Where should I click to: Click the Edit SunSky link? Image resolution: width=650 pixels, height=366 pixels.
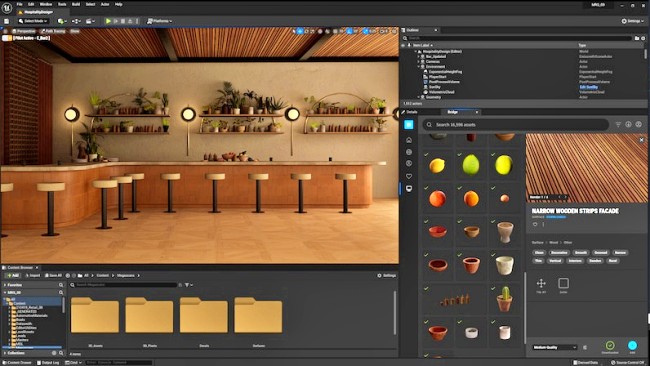click(x=589, y=87)
